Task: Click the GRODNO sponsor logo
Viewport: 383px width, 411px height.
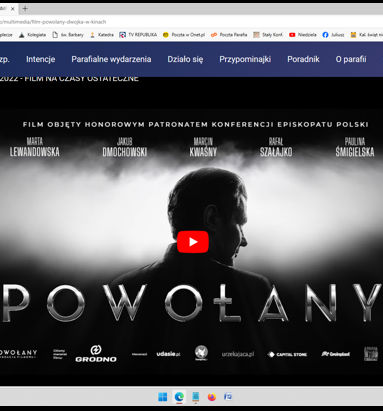Action: point(96,354)
